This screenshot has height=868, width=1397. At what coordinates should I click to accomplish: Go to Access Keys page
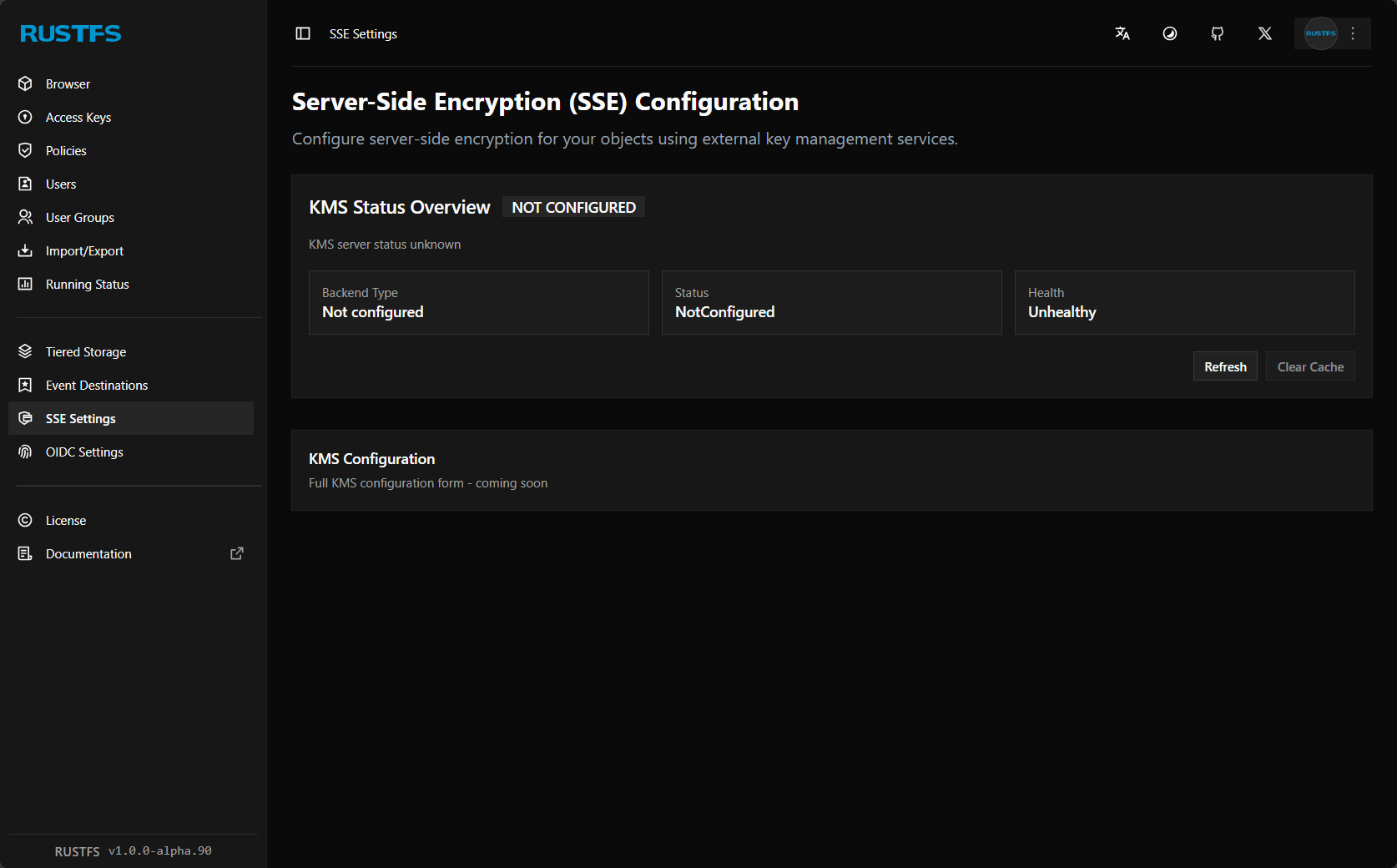78,118
